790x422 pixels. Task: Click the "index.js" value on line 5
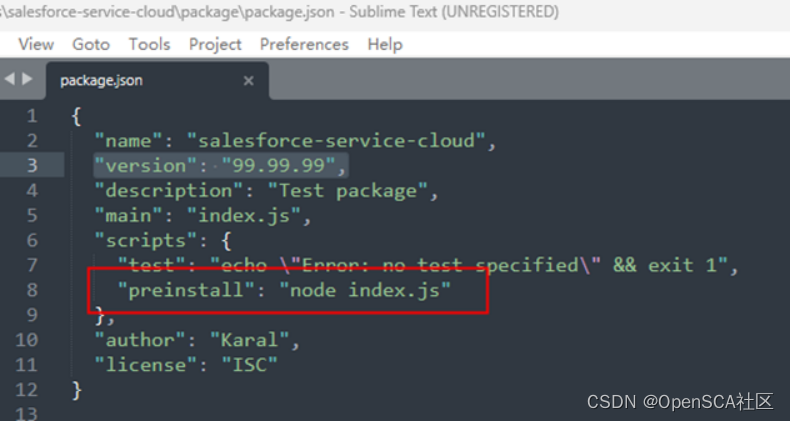pos(244,216)
